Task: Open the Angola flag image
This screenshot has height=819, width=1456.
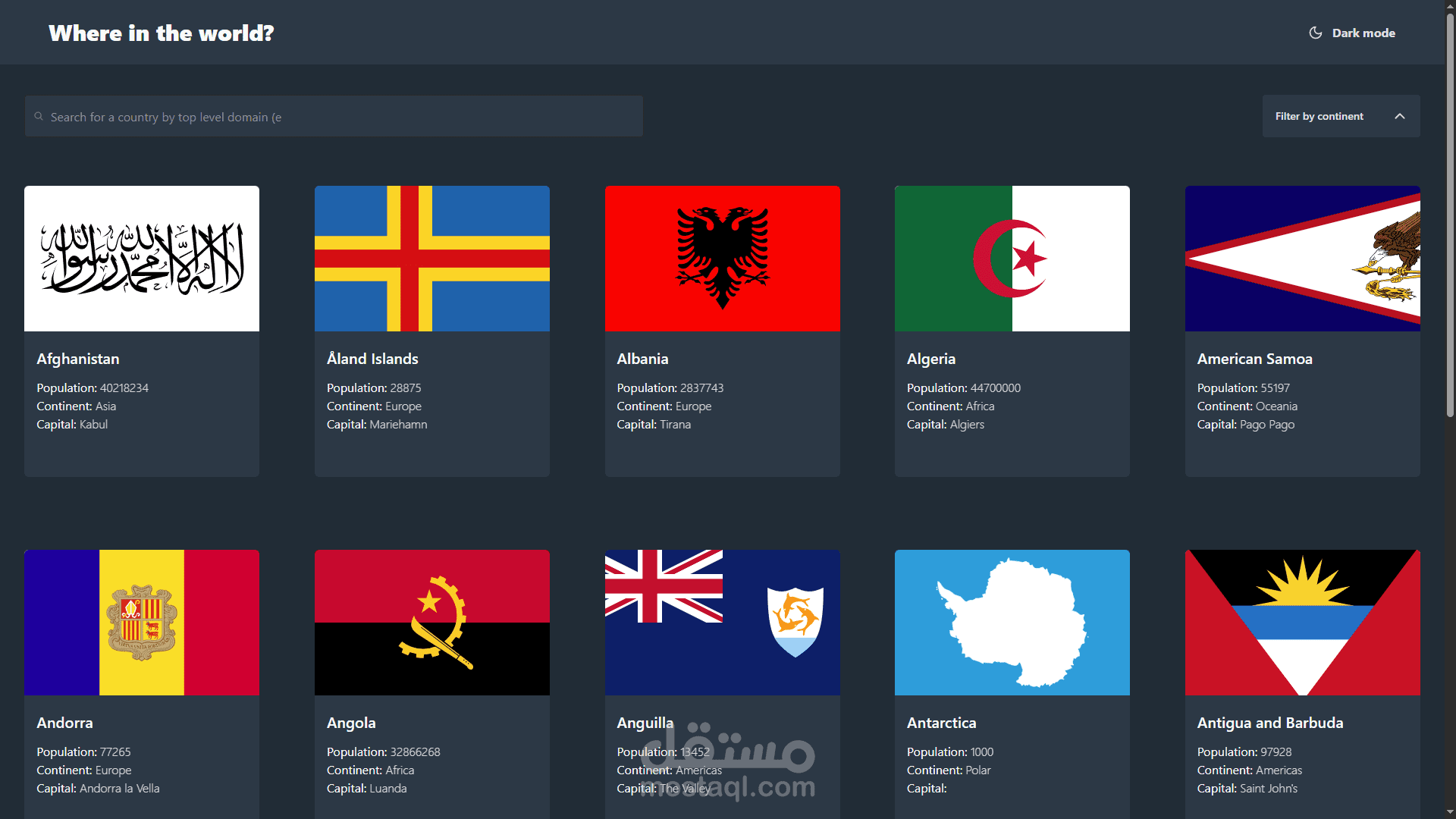Action: 432,623
